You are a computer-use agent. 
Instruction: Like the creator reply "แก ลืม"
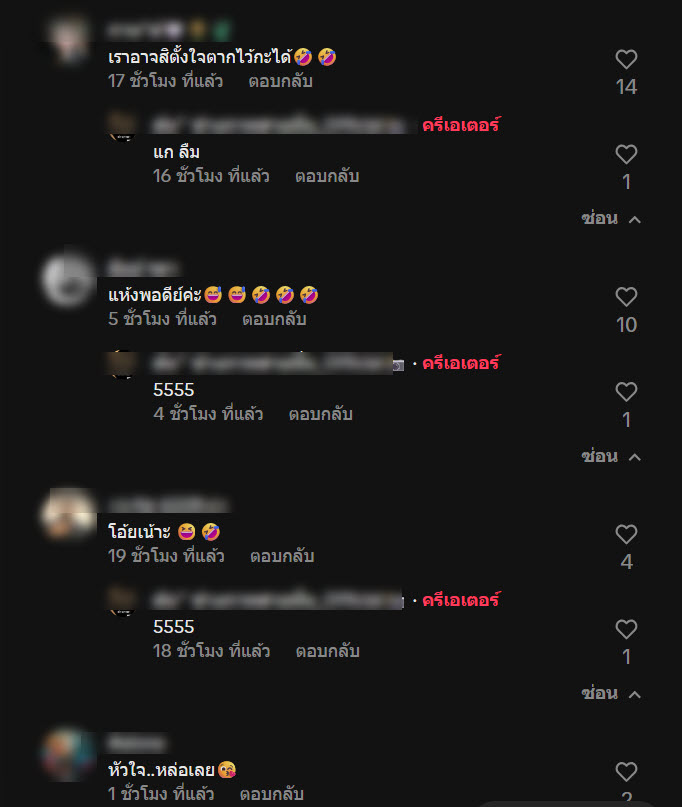coord(626,154)
